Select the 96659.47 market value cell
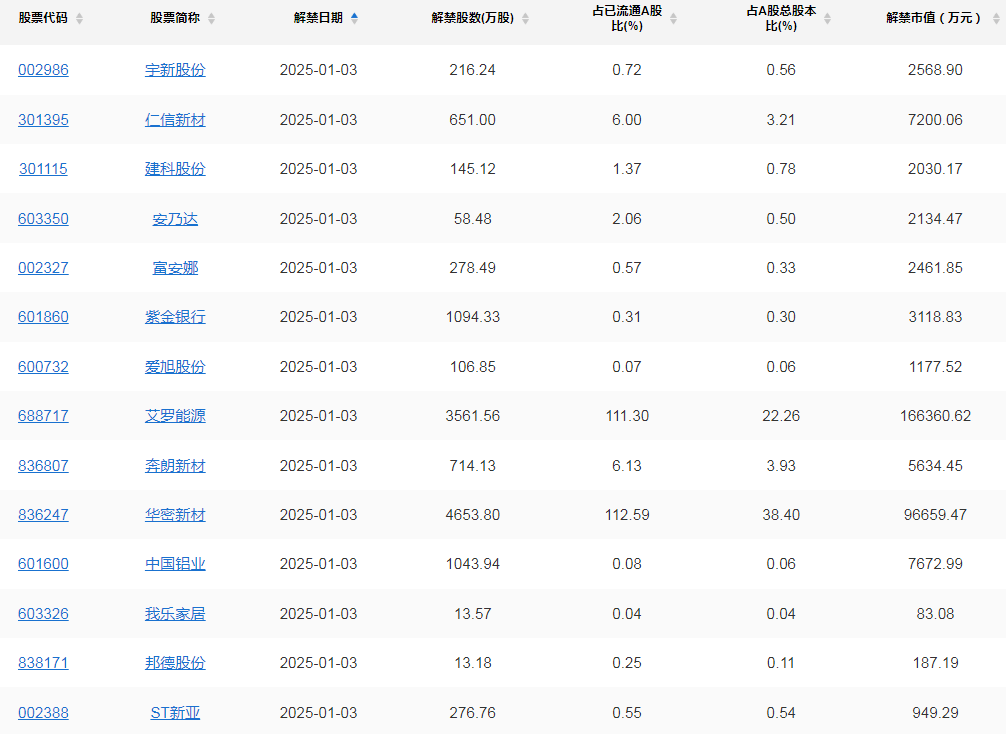 (935, 515)
